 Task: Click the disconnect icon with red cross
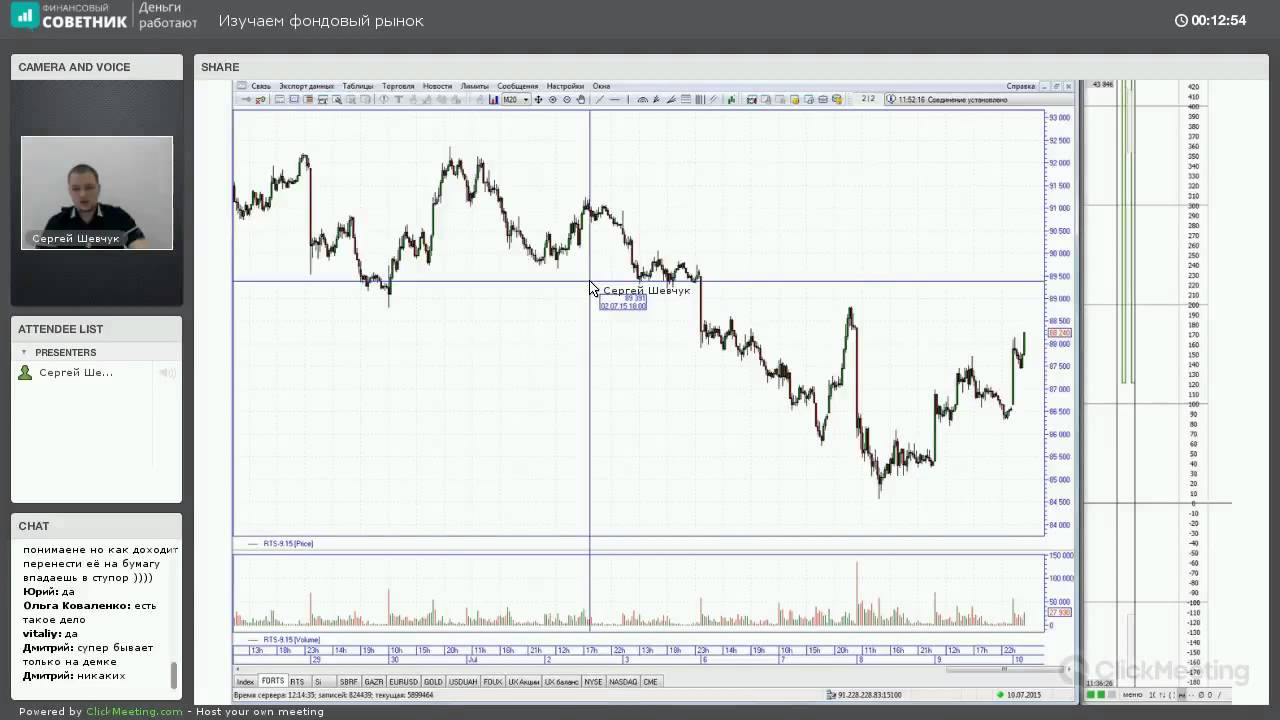click(x=260, y=99)
